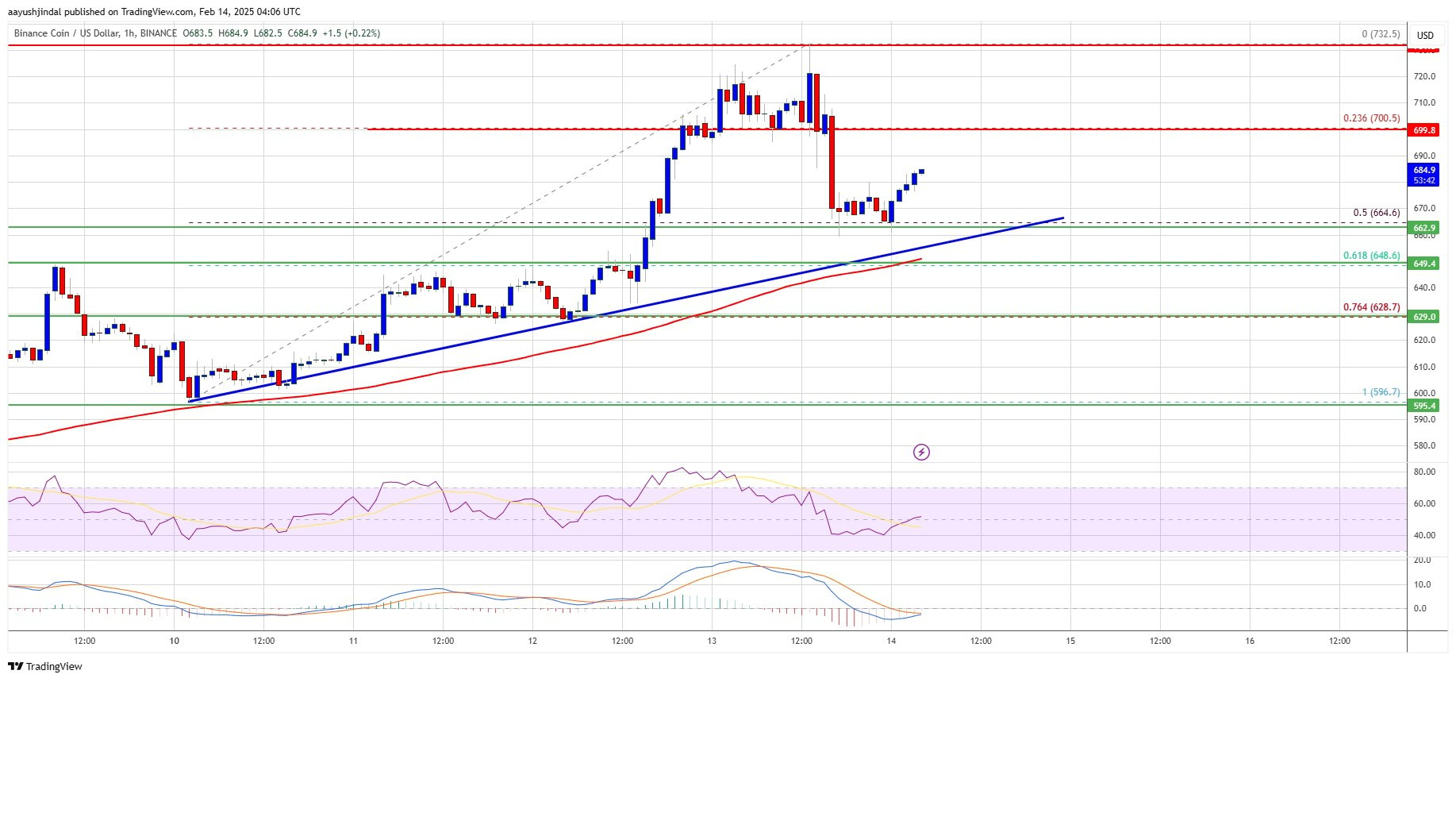Image resolution: width=1456 pixels, height=813 pixels.
Task: Click the Fibonacci label 0.5 (664.6)
Action: (1377, 213)
